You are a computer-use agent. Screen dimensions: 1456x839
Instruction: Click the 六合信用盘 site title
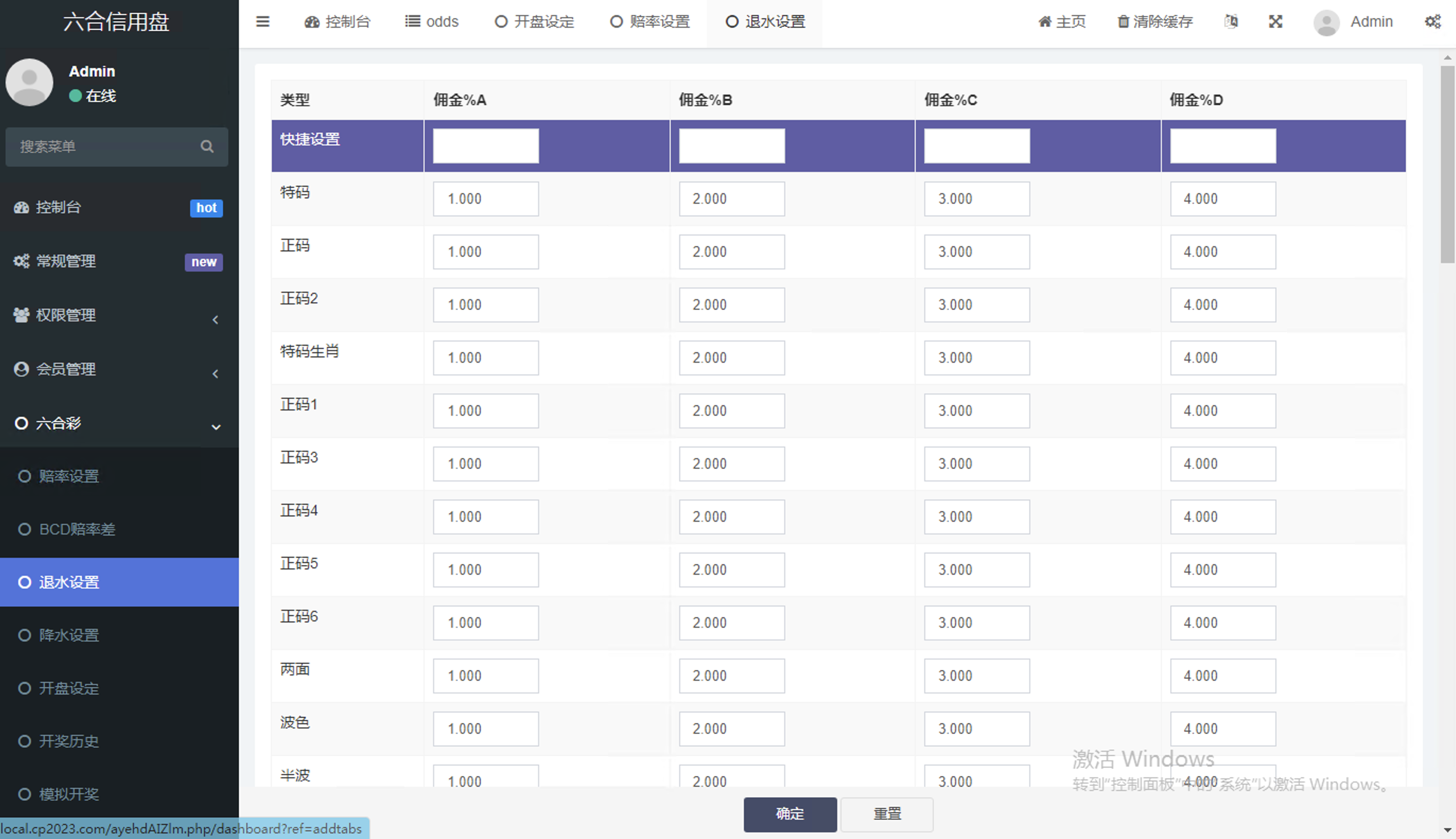(116, 22)
